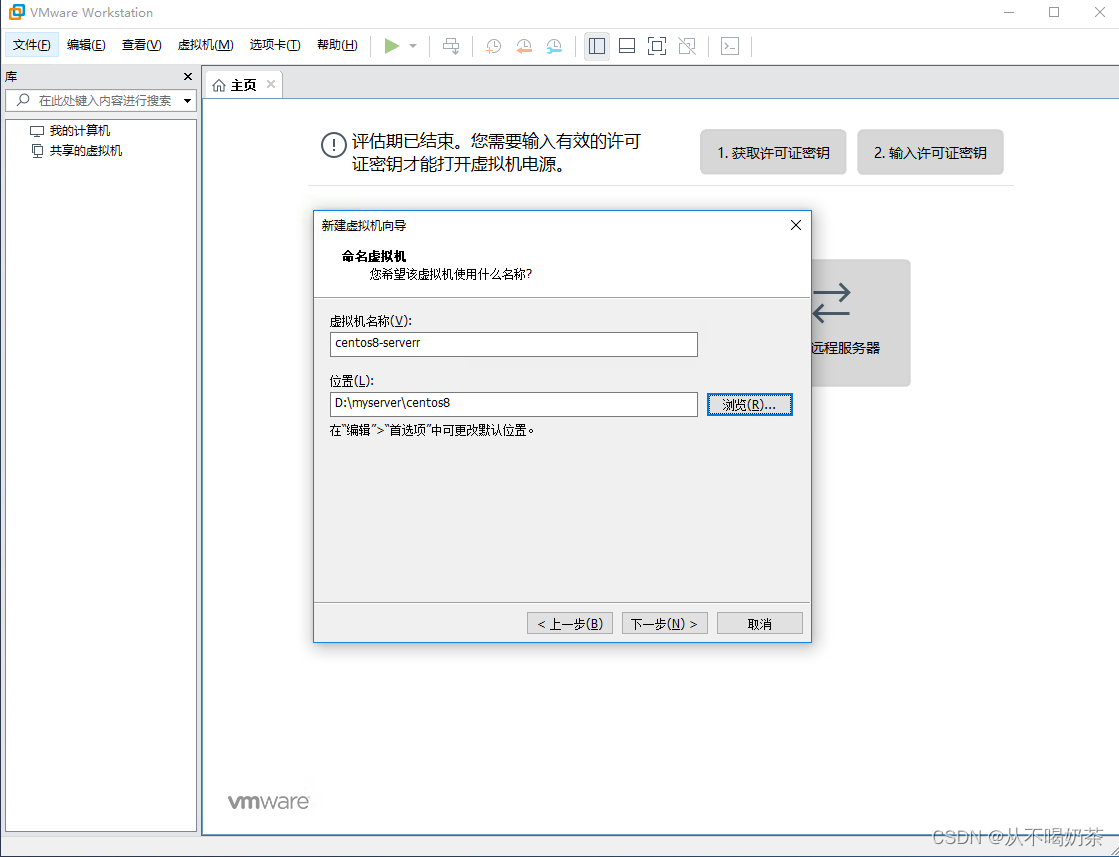Toggle the thumbnail bar view icon
The image size is (1119, 857).
(627, 46)
